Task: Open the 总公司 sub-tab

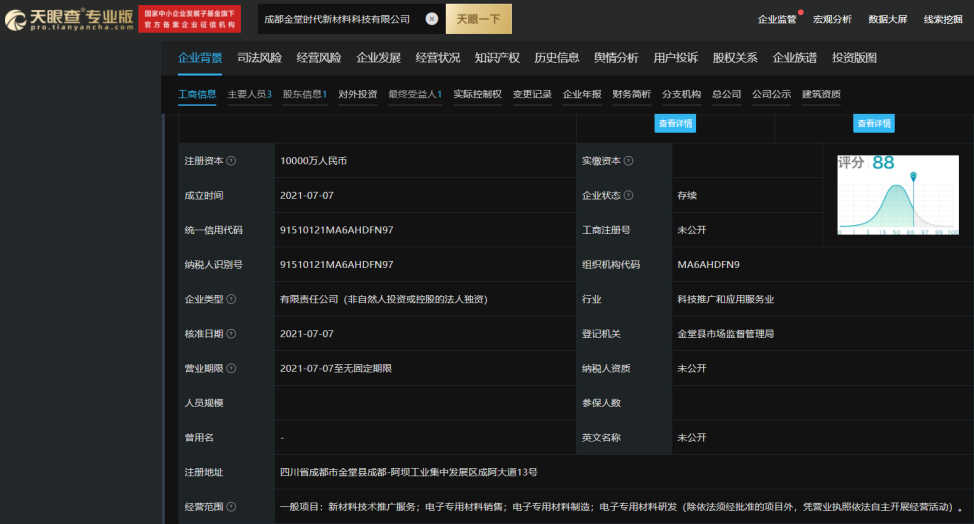Action: 727,94
